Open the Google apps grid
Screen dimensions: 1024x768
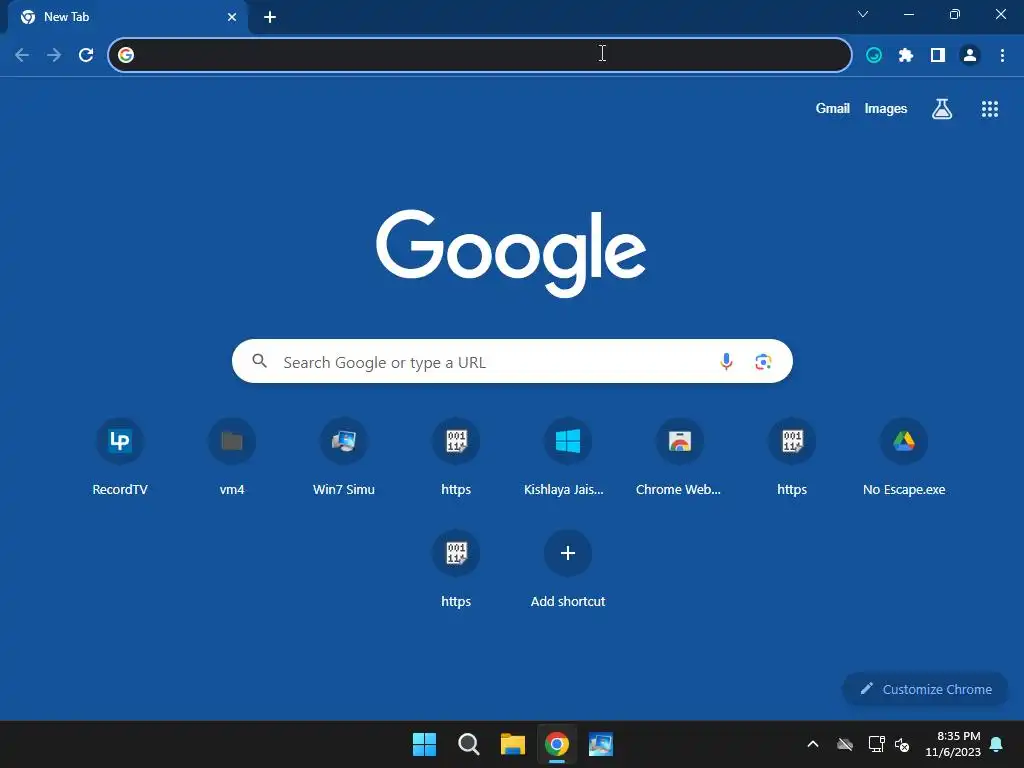coord(989,109)
